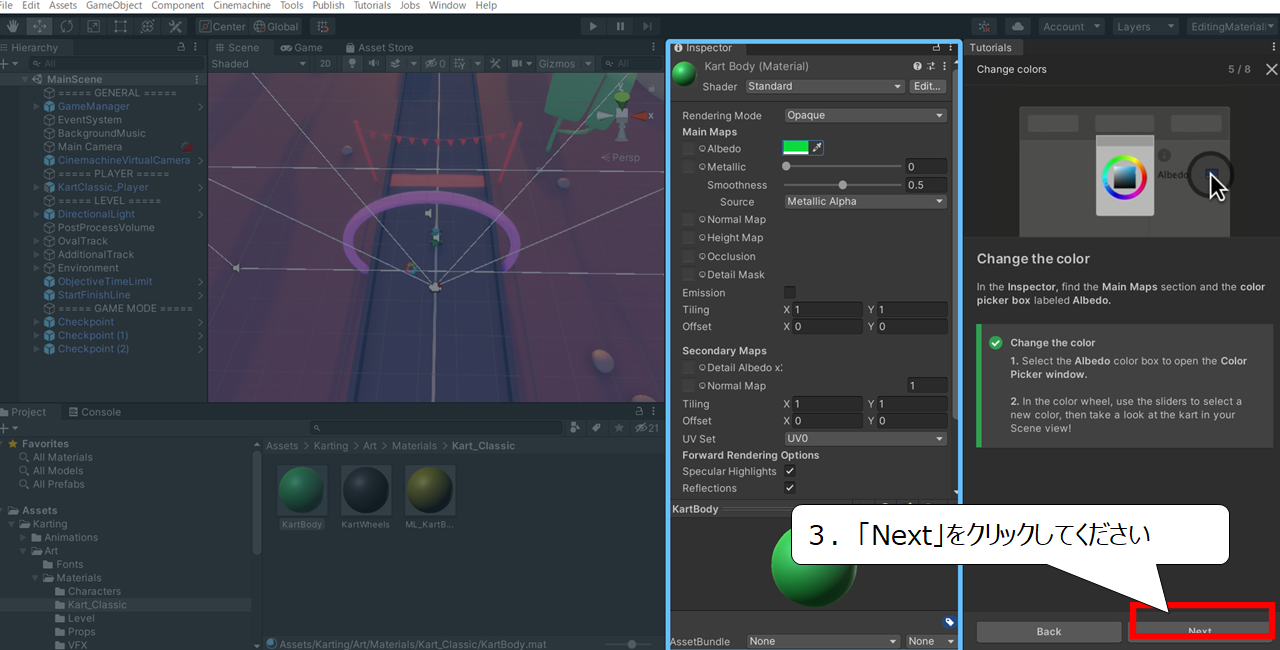Viewport: 1280px width, 650px height.
Task: Adjust the Smoothness slider
Action: (x=843, y=185)
